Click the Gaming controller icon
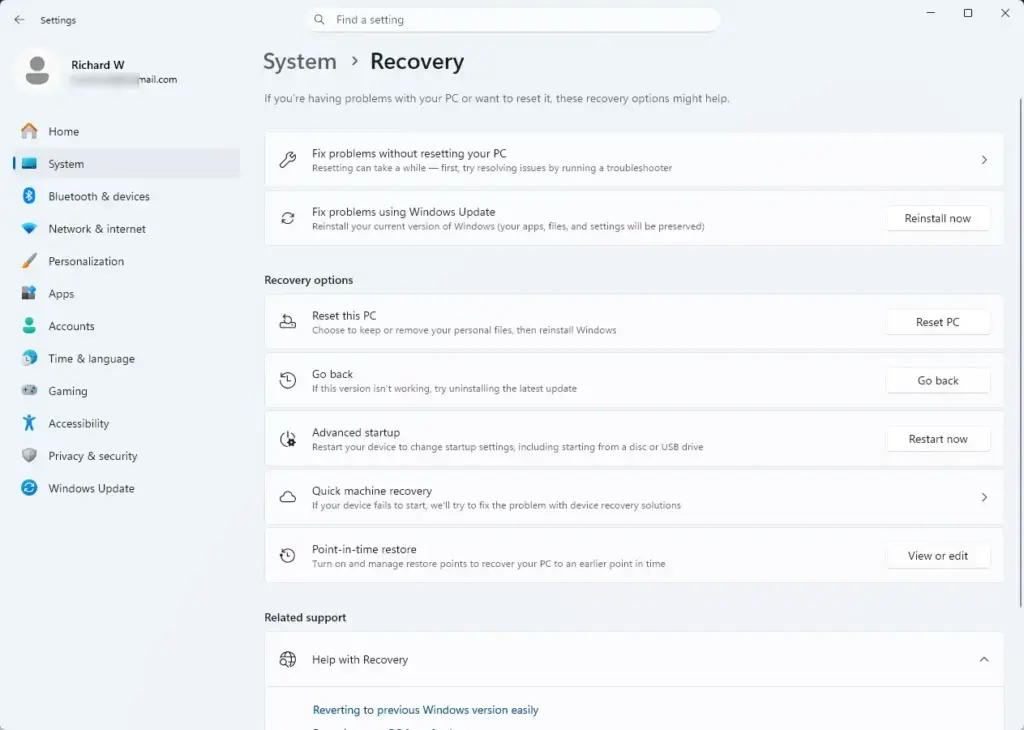The width and height of the screenshot is (1024, 730). click(29, 390)
